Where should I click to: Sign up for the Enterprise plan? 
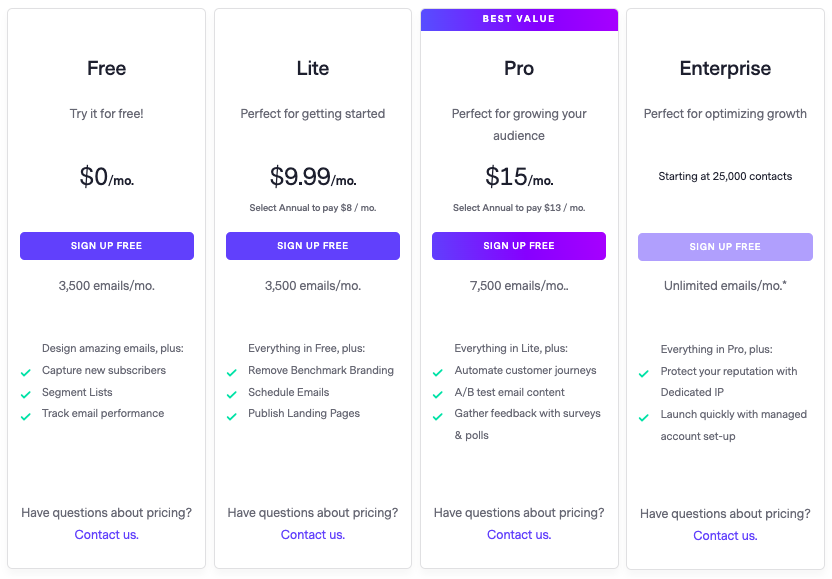725,247
